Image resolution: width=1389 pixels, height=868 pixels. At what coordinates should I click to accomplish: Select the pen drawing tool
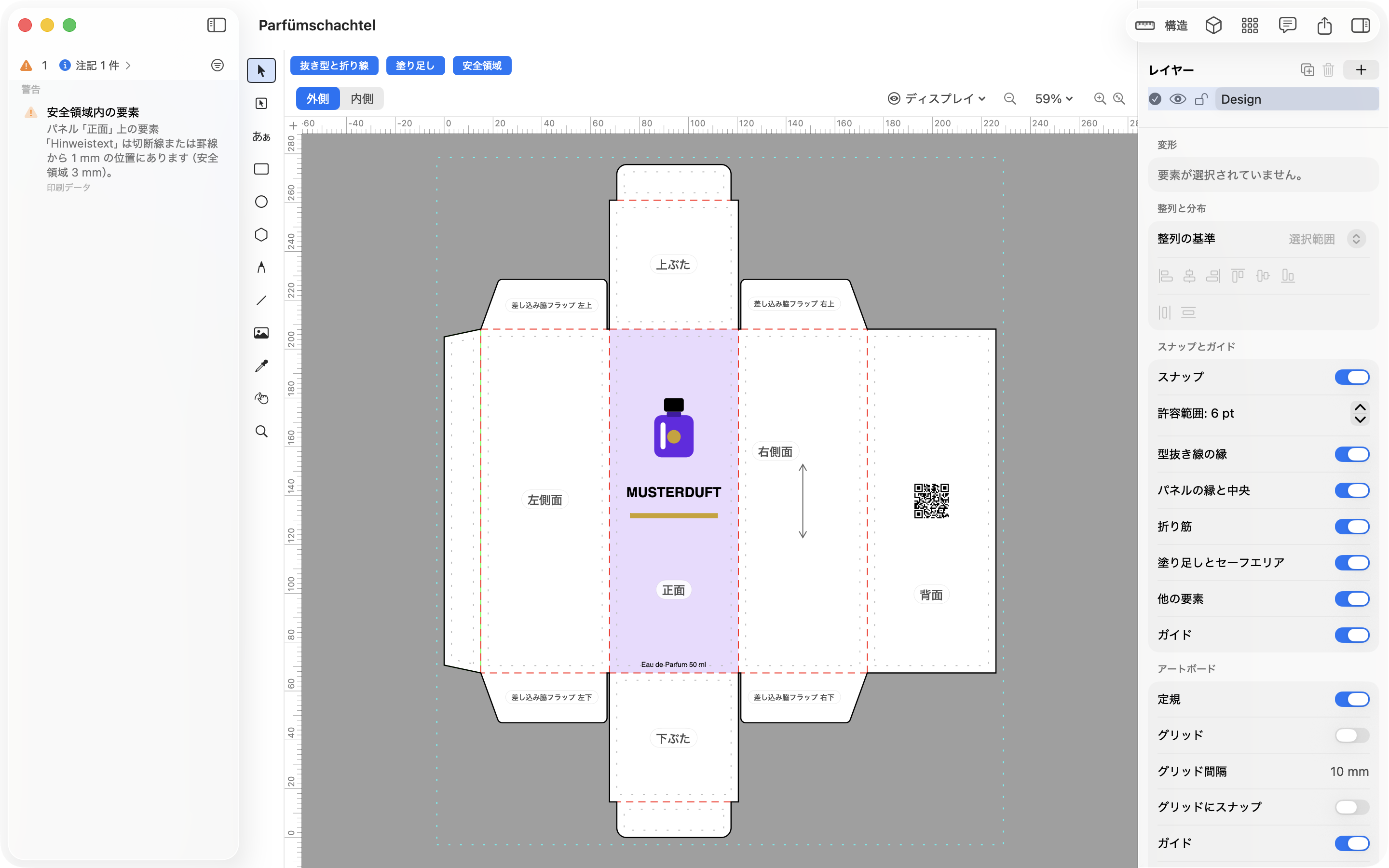(x=261, y=268)
